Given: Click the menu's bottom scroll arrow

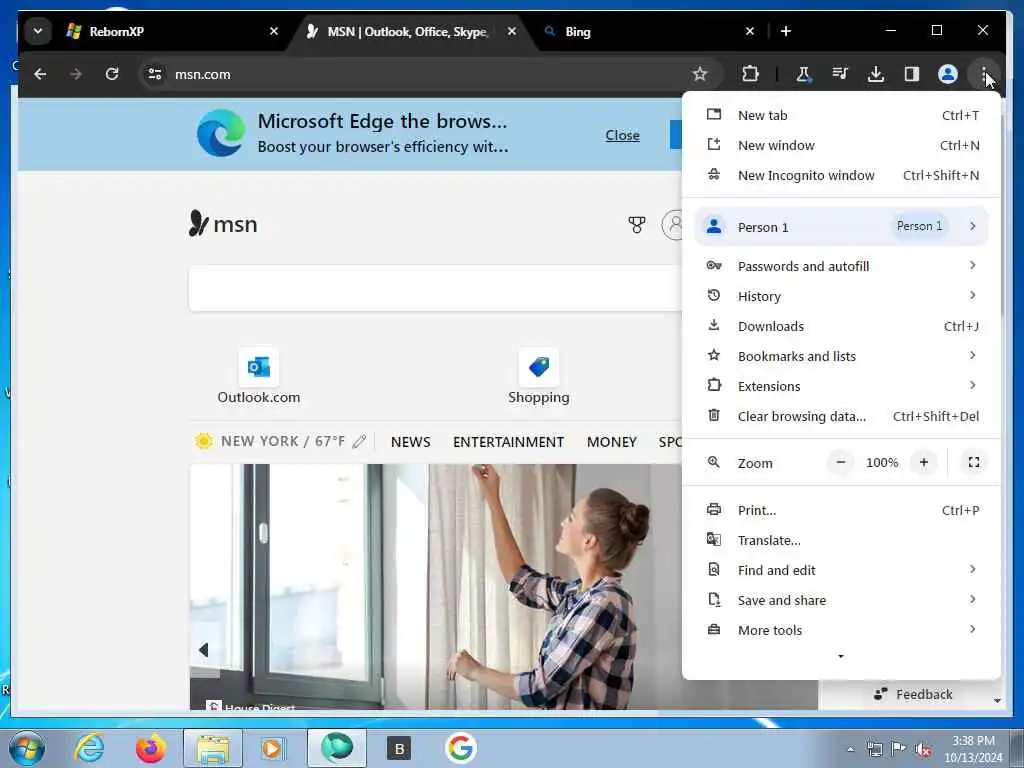Looking at the screenshot, I should point(841,656).
